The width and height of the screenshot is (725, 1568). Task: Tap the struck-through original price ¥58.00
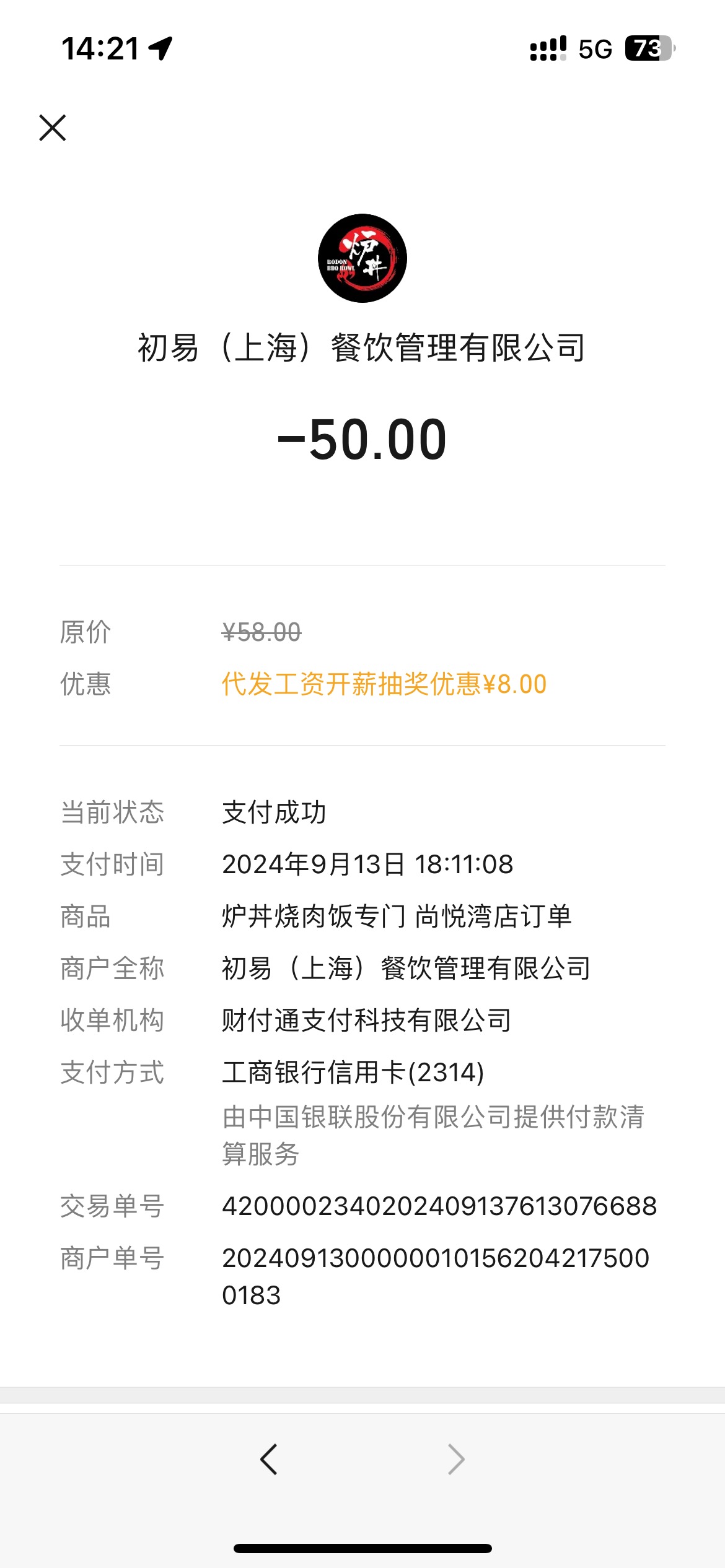(261, 632)
